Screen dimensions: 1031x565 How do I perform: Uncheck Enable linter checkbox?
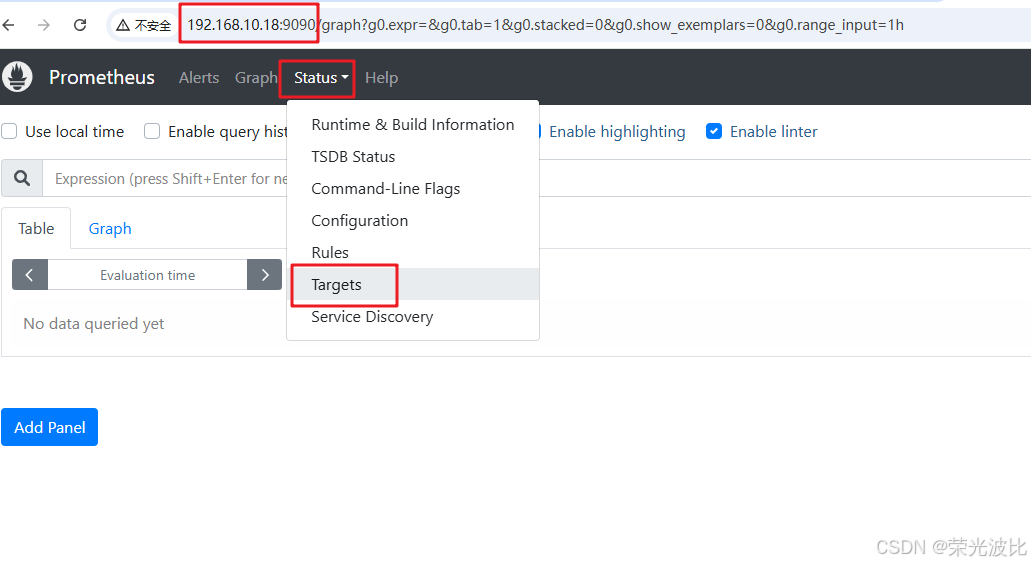click(713, 132)
